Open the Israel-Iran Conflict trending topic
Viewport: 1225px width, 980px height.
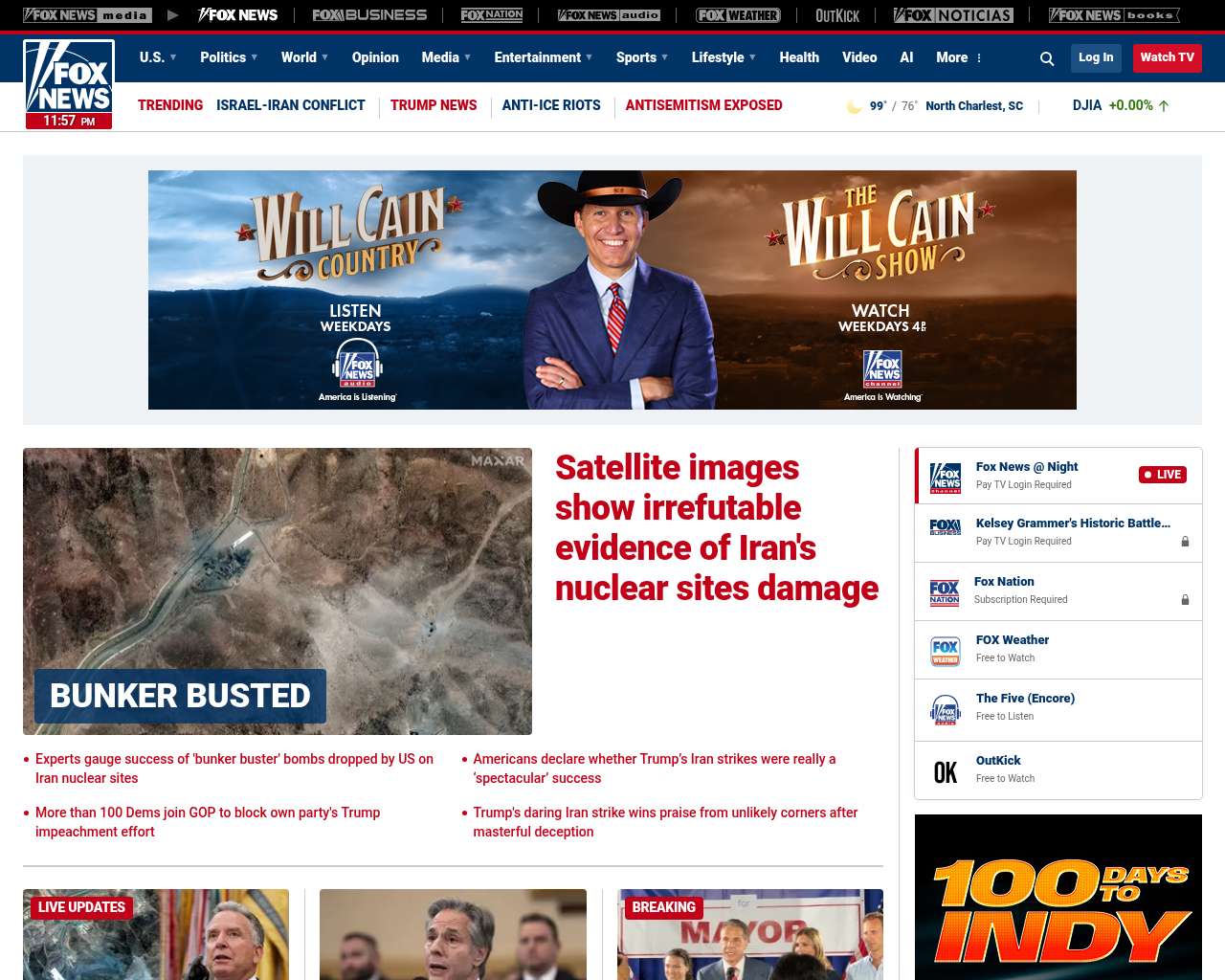[291, 105]
